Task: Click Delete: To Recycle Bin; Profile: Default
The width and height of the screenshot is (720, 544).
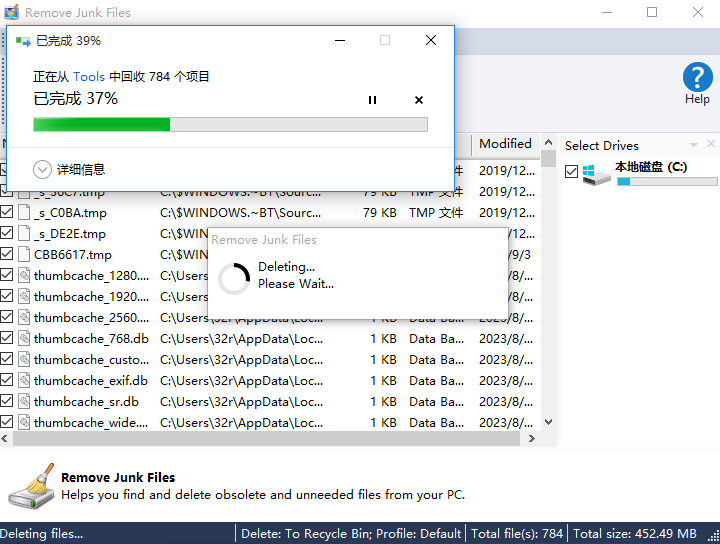Action: click(351, 533)
